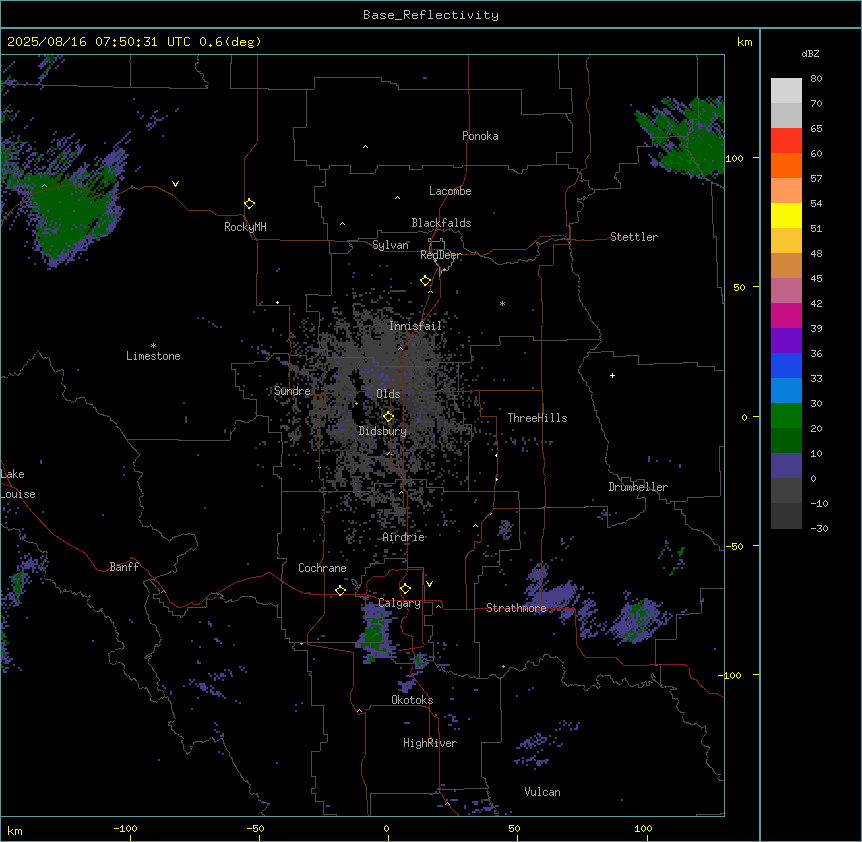Click the light gray swatch between 80 and 70

[786, 91]
